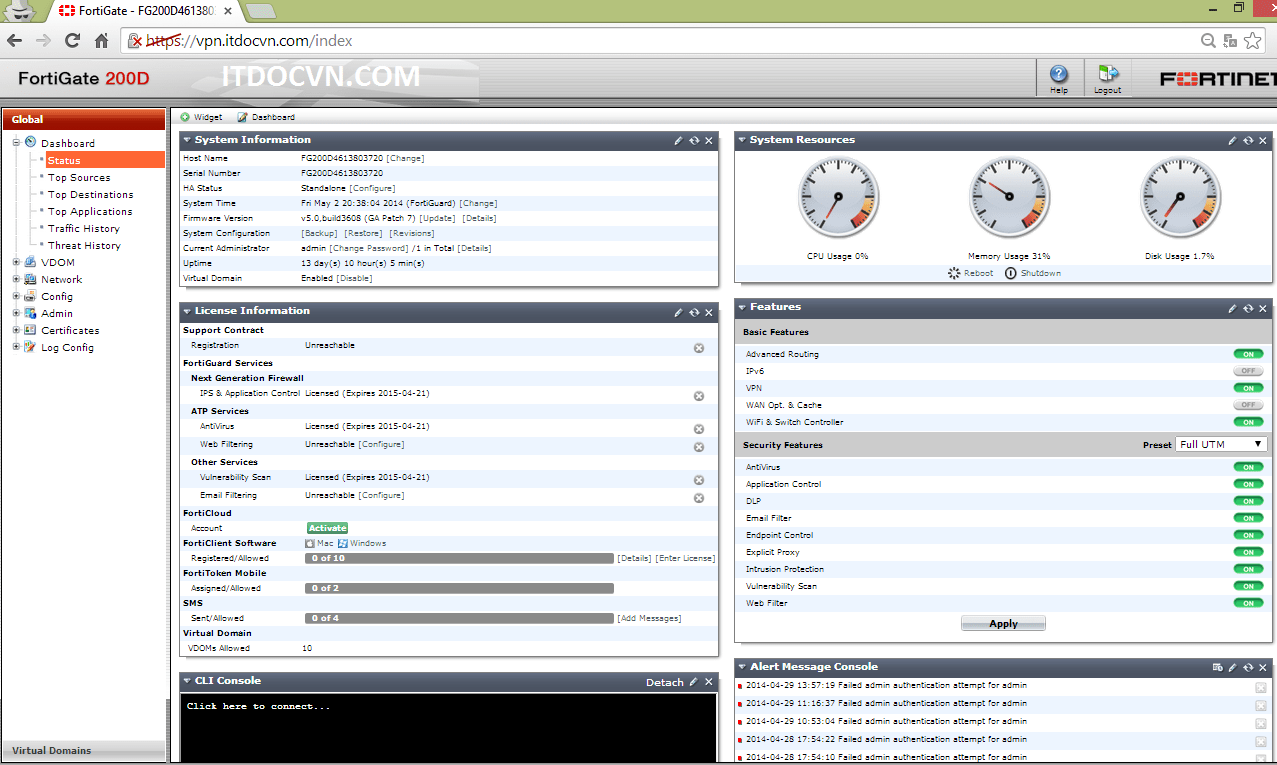Close the Features widget
Viewport: 1277px width, 765px height.
point(1264,308)
